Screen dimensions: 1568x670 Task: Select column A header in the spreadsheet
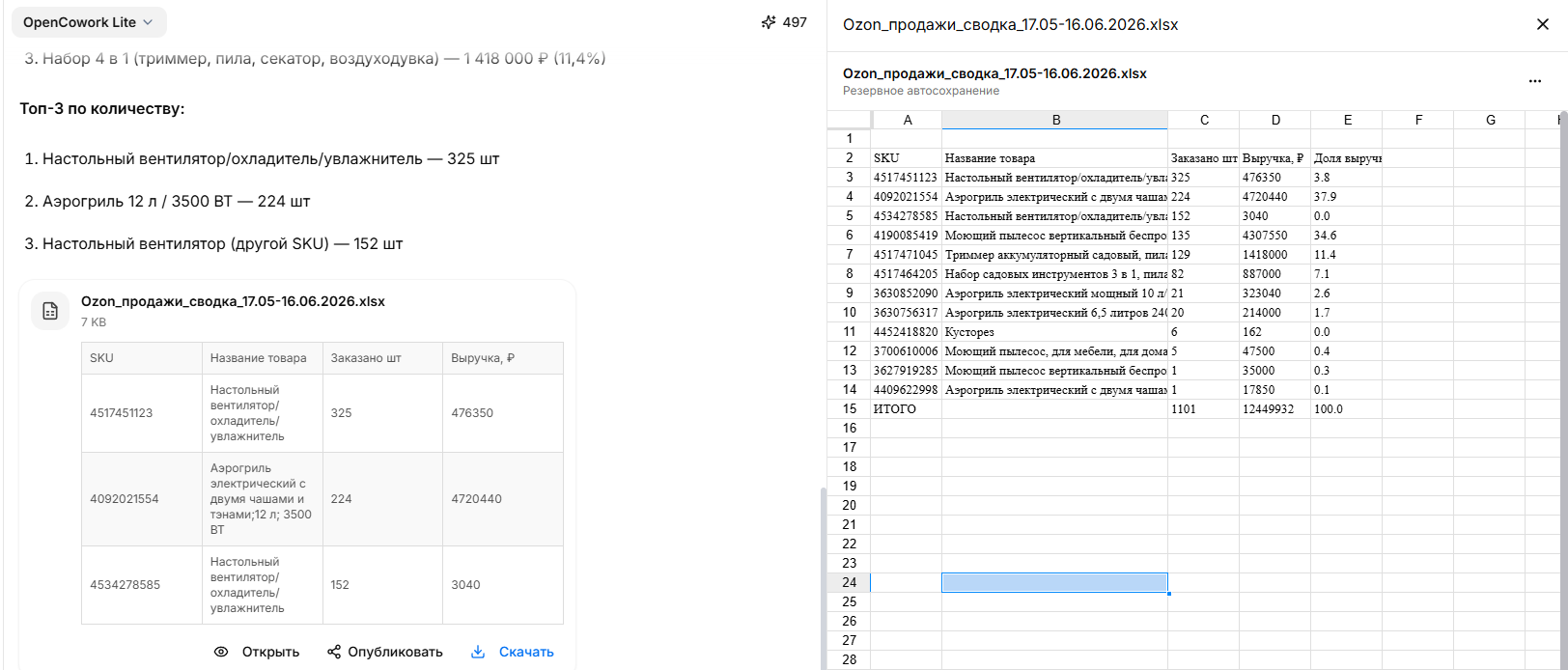pos(907,120)
